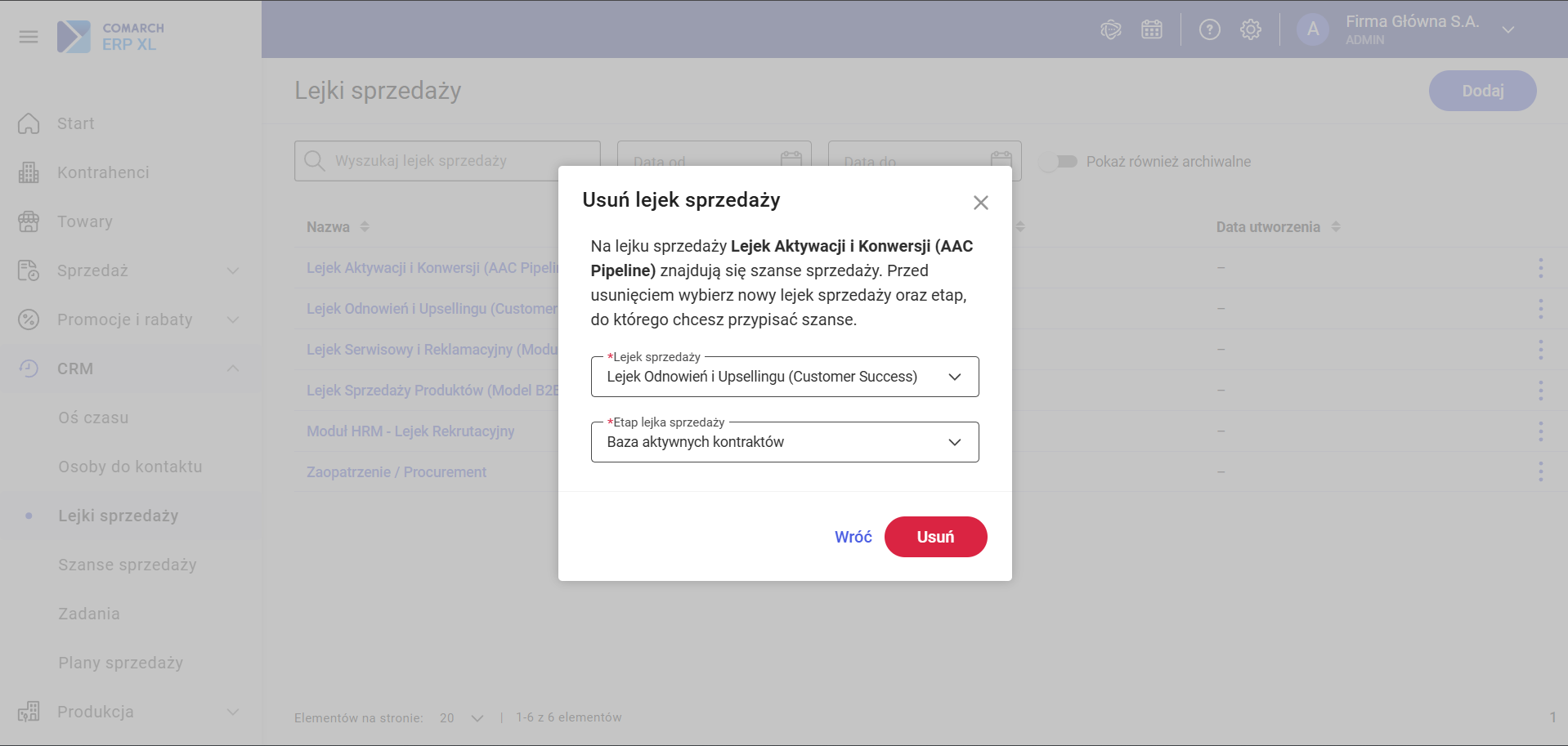Click the Wyszukaj lejek sprzedaży search field

click(447, 161)
